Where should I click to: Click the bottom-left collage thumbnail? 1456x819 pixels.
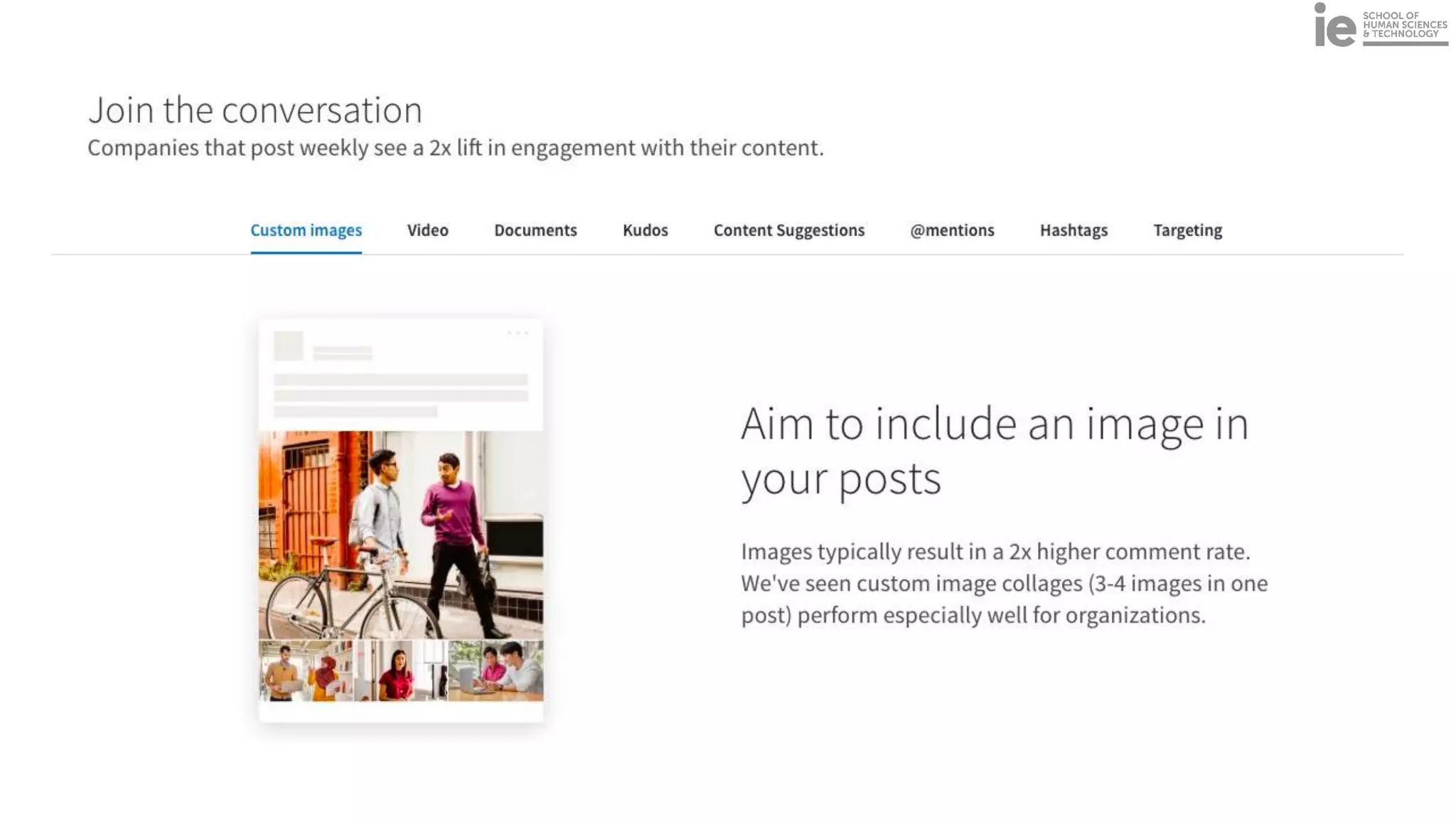[x=305, y=670]
